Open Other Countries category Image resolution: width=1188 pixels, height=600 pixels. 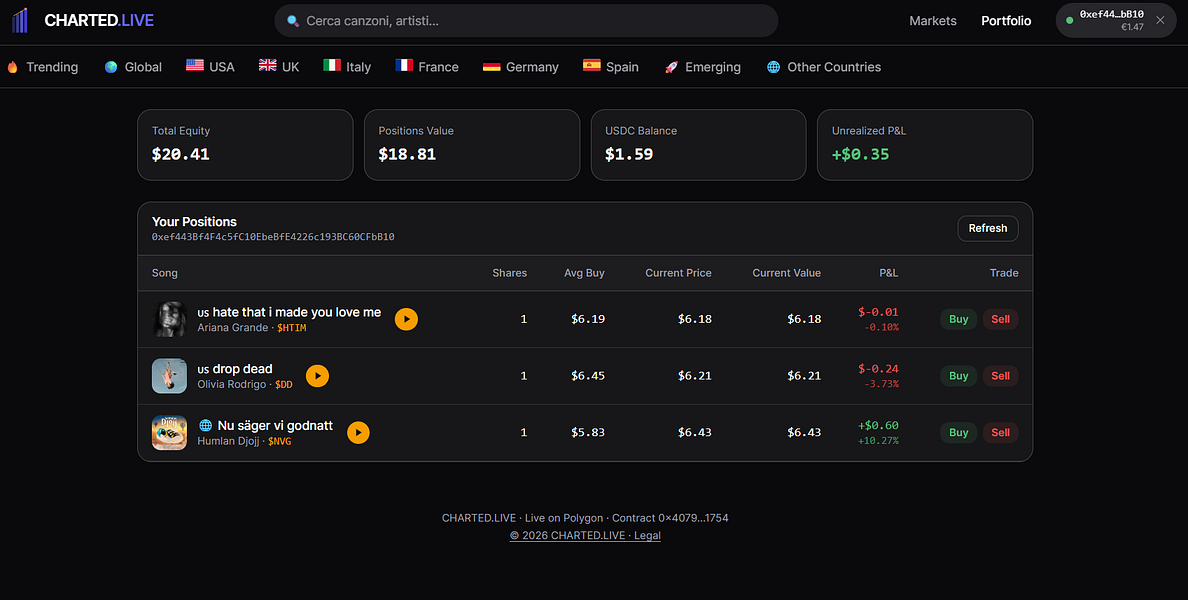pos(824,67)
